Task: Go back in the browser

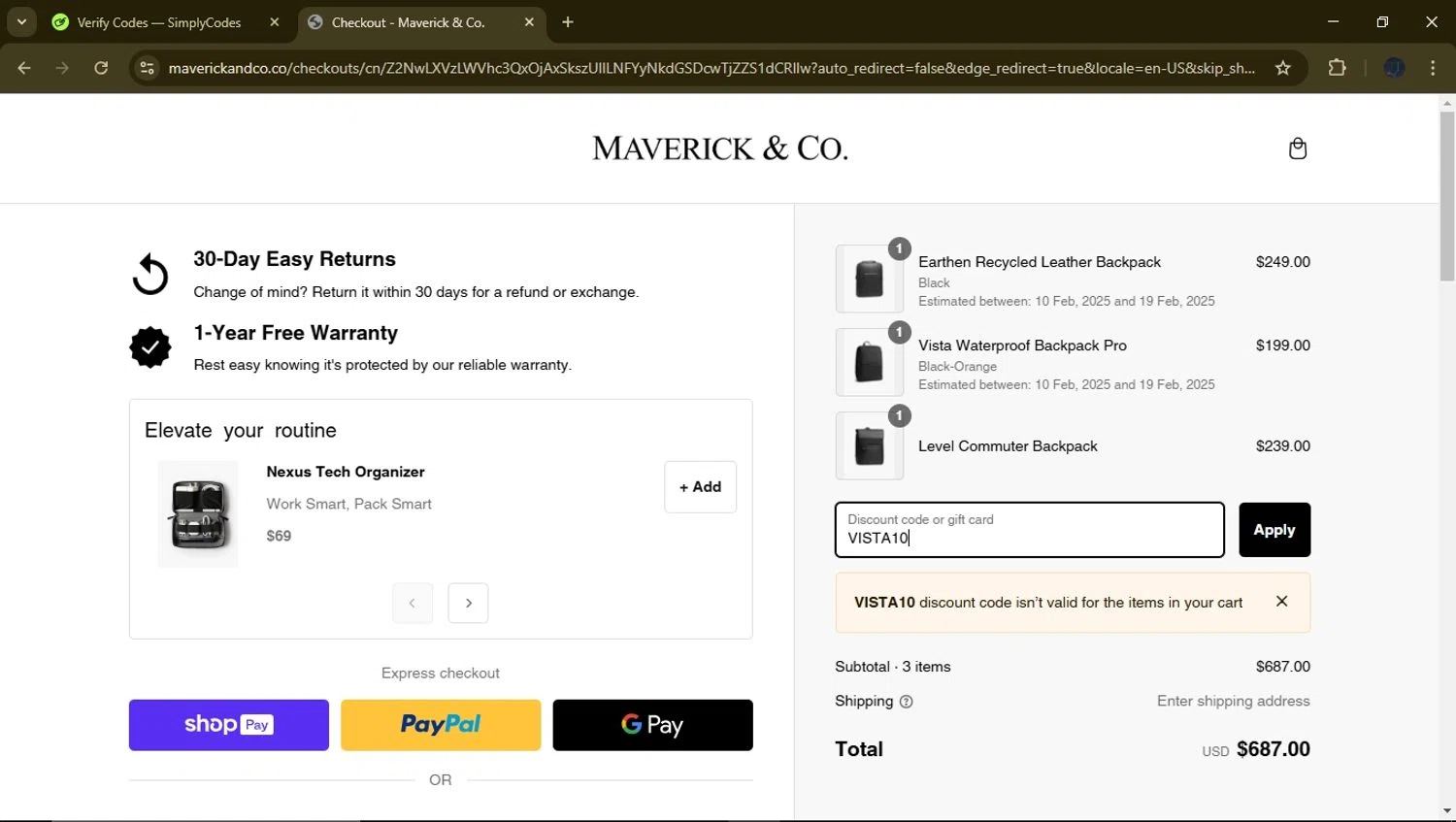Action: click(24, 68)
